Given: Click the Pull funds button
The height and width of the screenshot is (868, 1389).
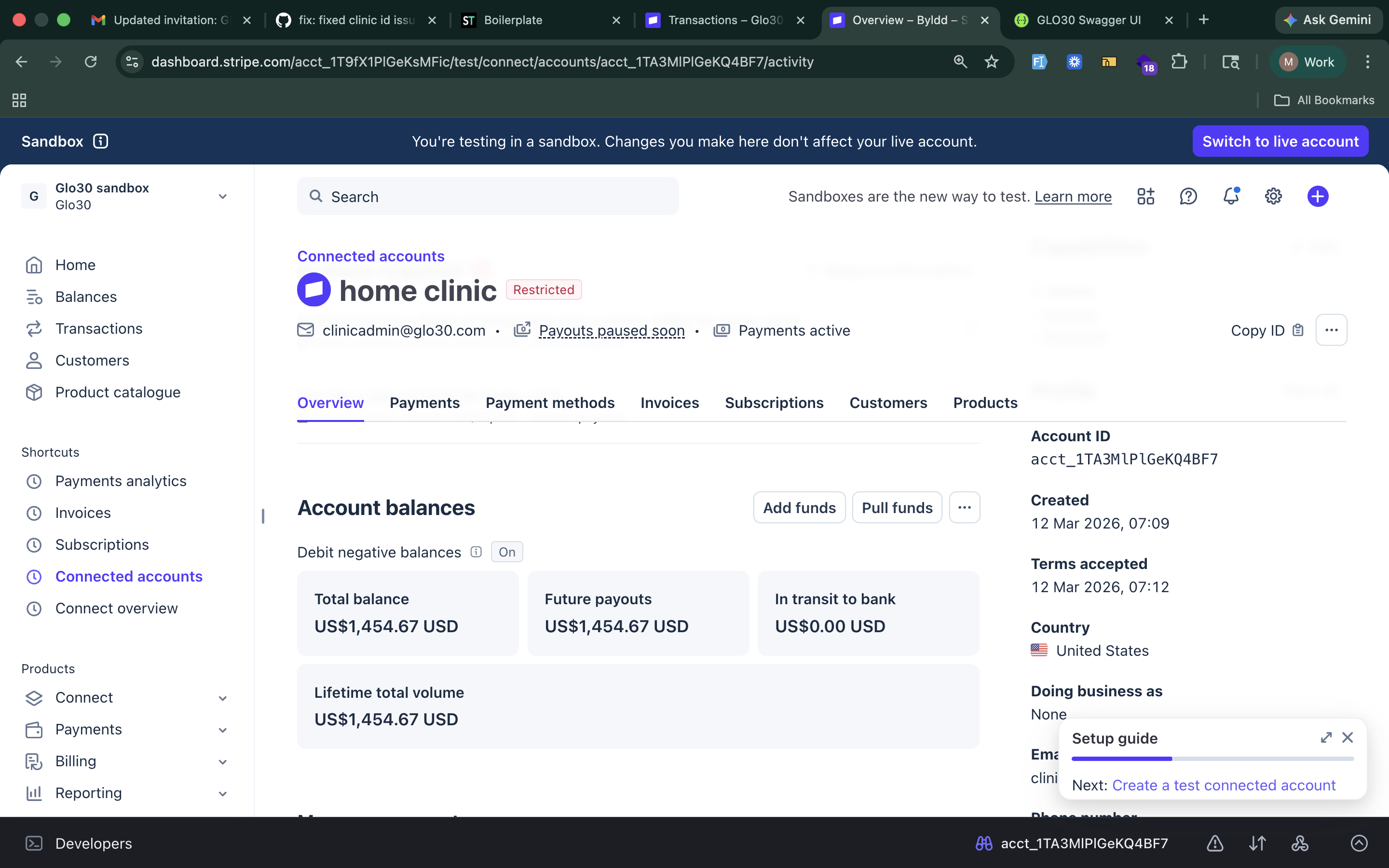Looking at the screenshot, I should (897, 507).
